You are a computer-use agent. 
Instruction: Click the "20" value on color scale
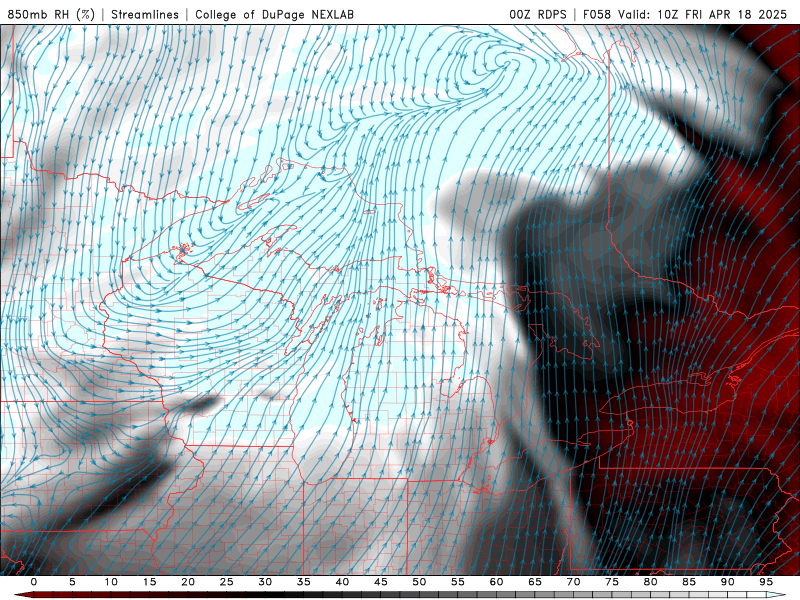tap(188, 582)
